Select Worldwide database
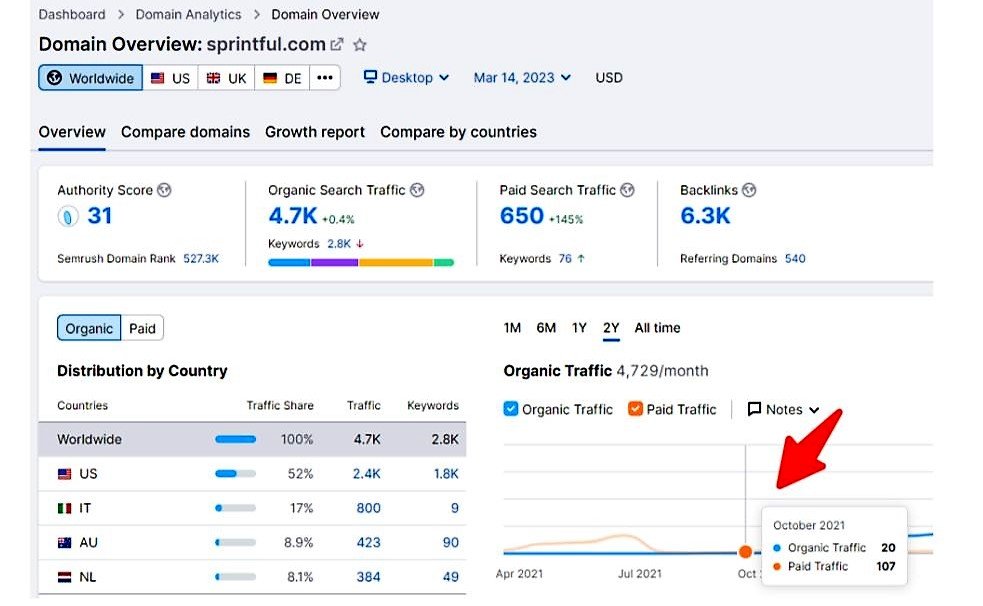983x606 pixels. [91, 78]
